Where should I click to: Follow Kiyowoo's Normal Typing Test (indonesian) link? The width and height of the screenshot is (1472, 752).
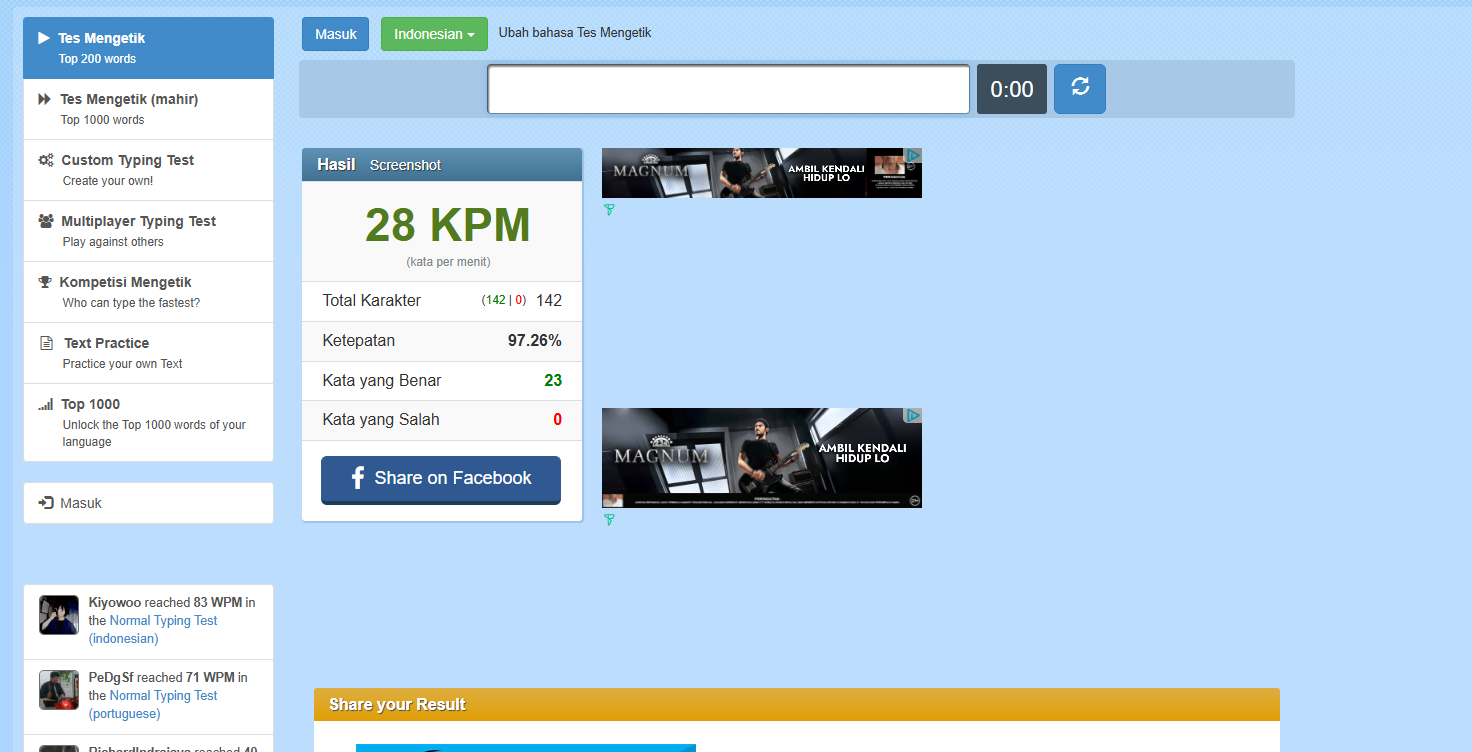point(165,620)
